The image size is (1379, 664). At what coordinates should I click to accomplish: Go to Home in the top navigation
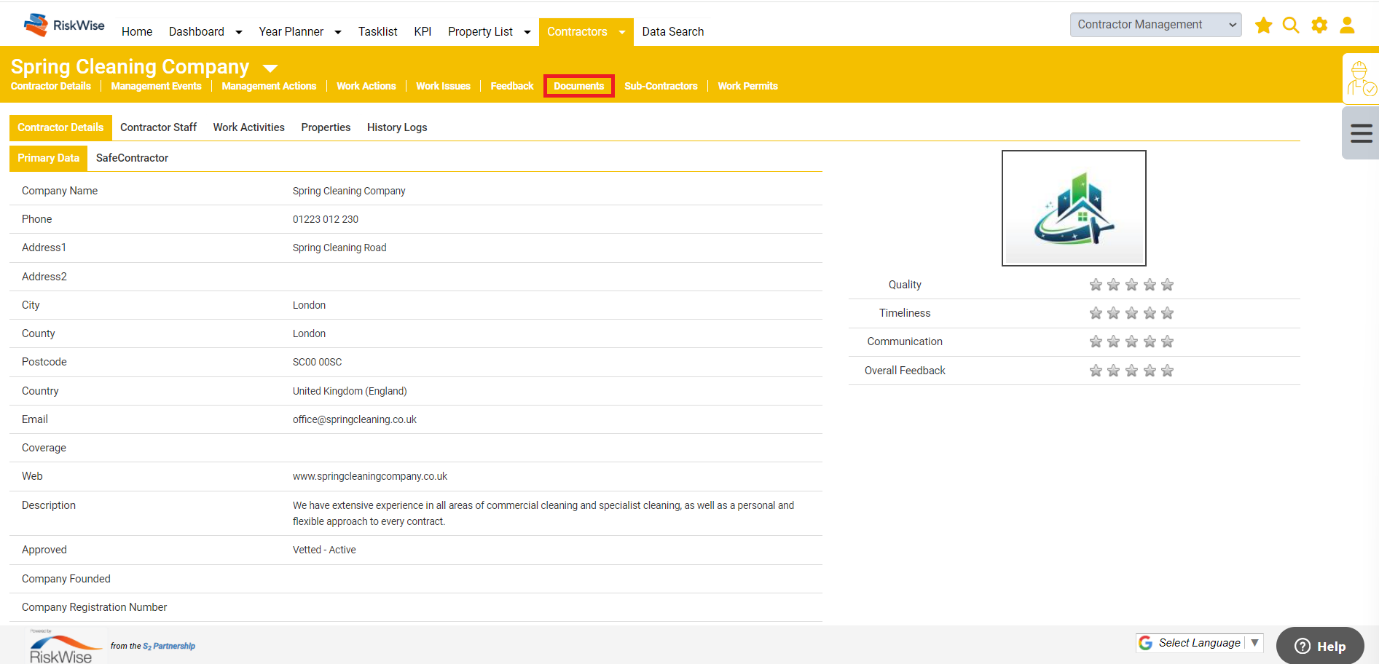137,32
